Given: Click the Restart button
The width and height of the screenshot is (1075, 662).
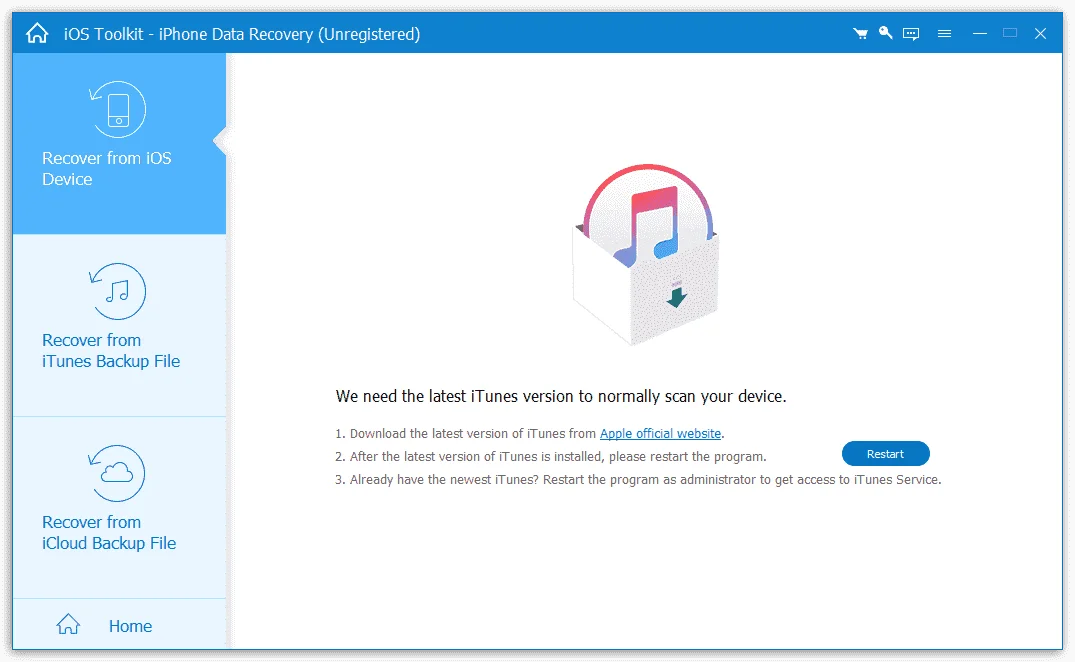Looking at the screenshot, I should coord(885,454).
